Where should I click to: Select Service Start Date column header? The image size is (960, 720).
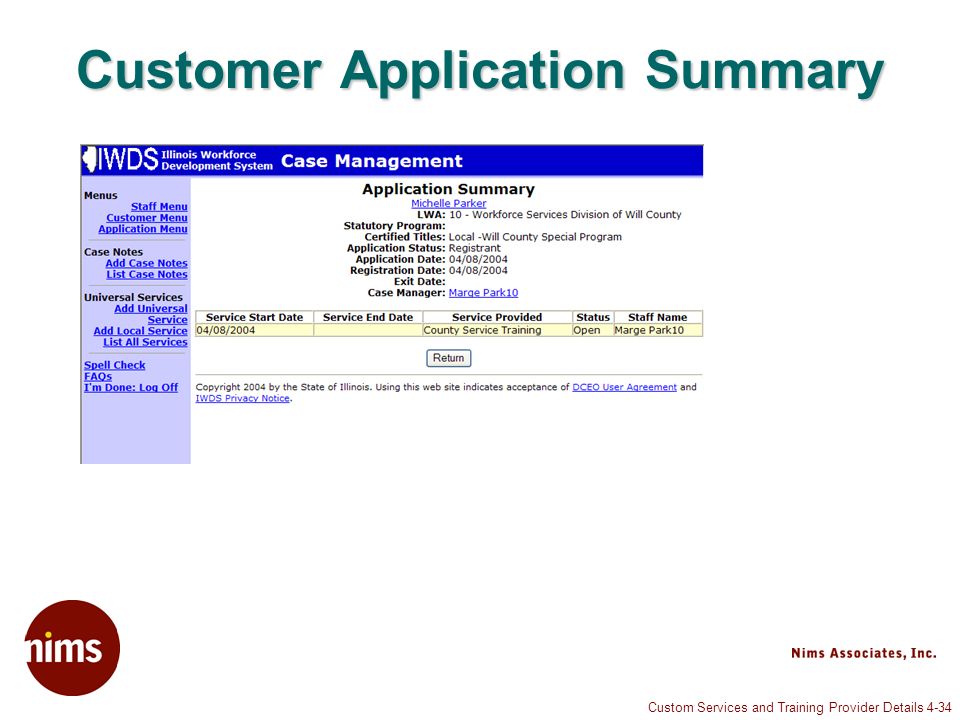254,317
